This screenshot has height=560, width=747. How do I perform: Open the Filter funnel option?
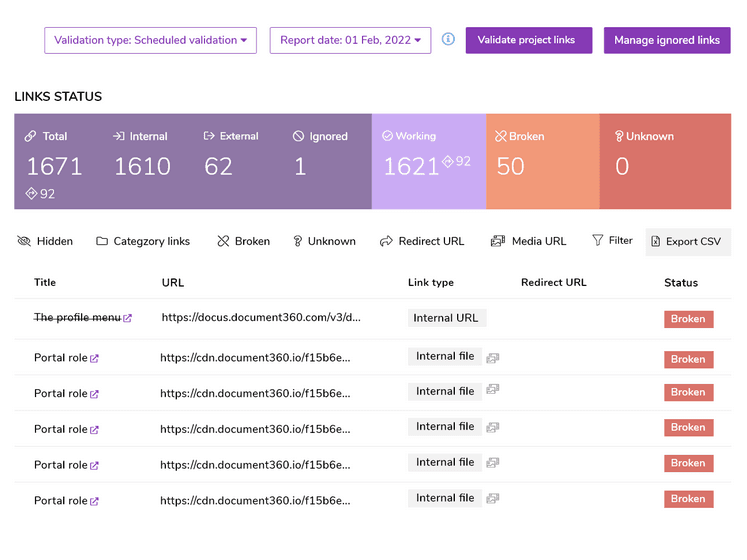tap(612, 241)
